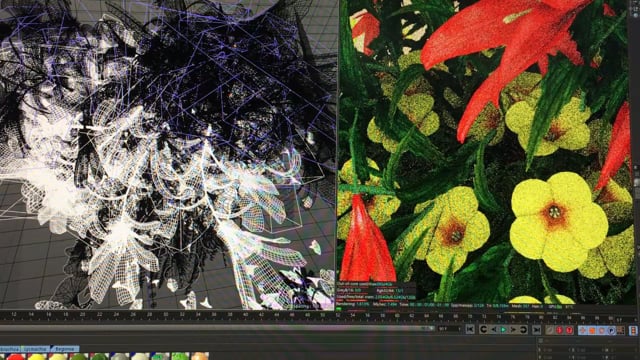Toggle position keyframe recording

click(x=582, y=329)
